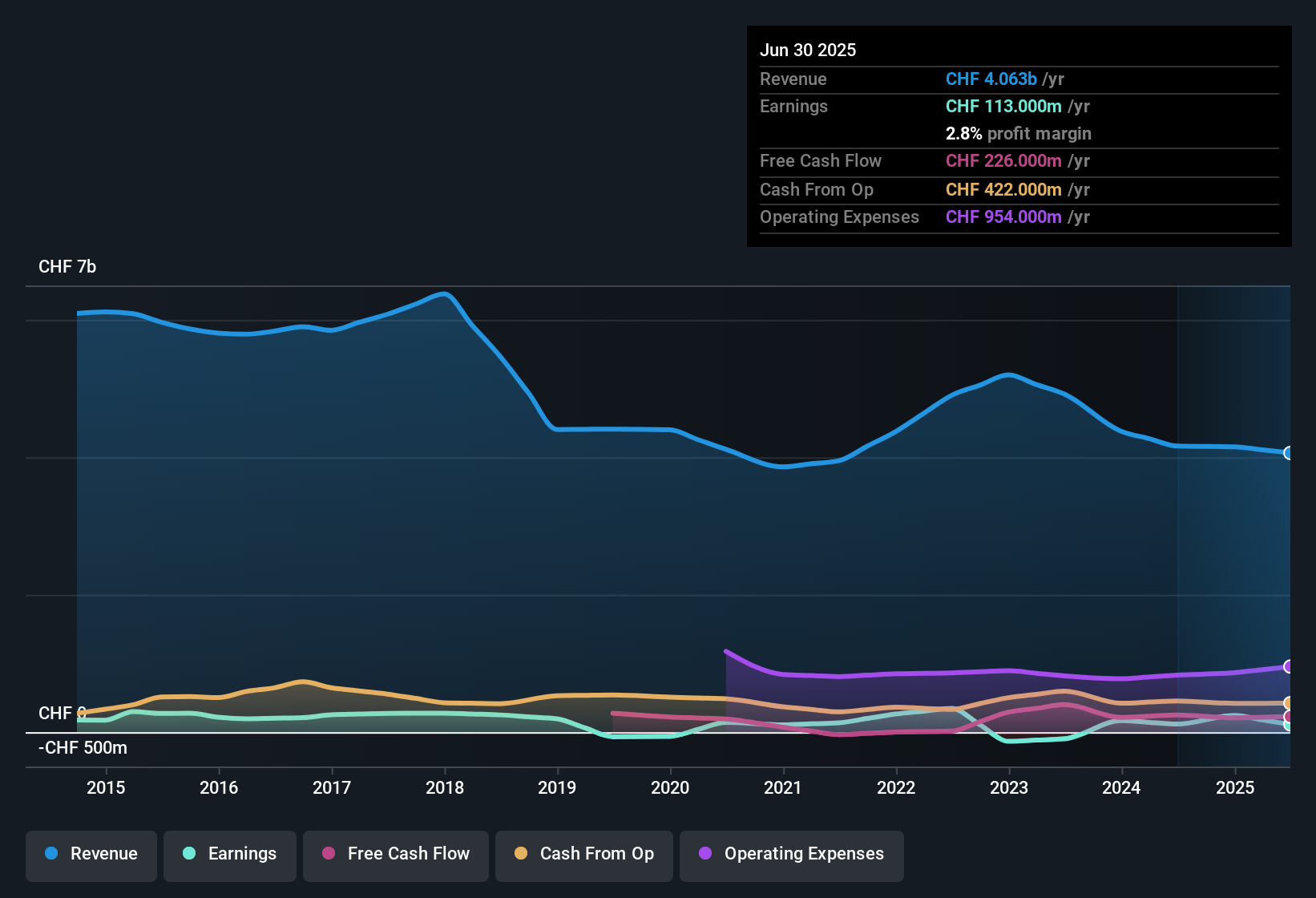Click the revenue peak near 2018
The height and width of the screenshot is (898, 1316).
pos(445,293)
